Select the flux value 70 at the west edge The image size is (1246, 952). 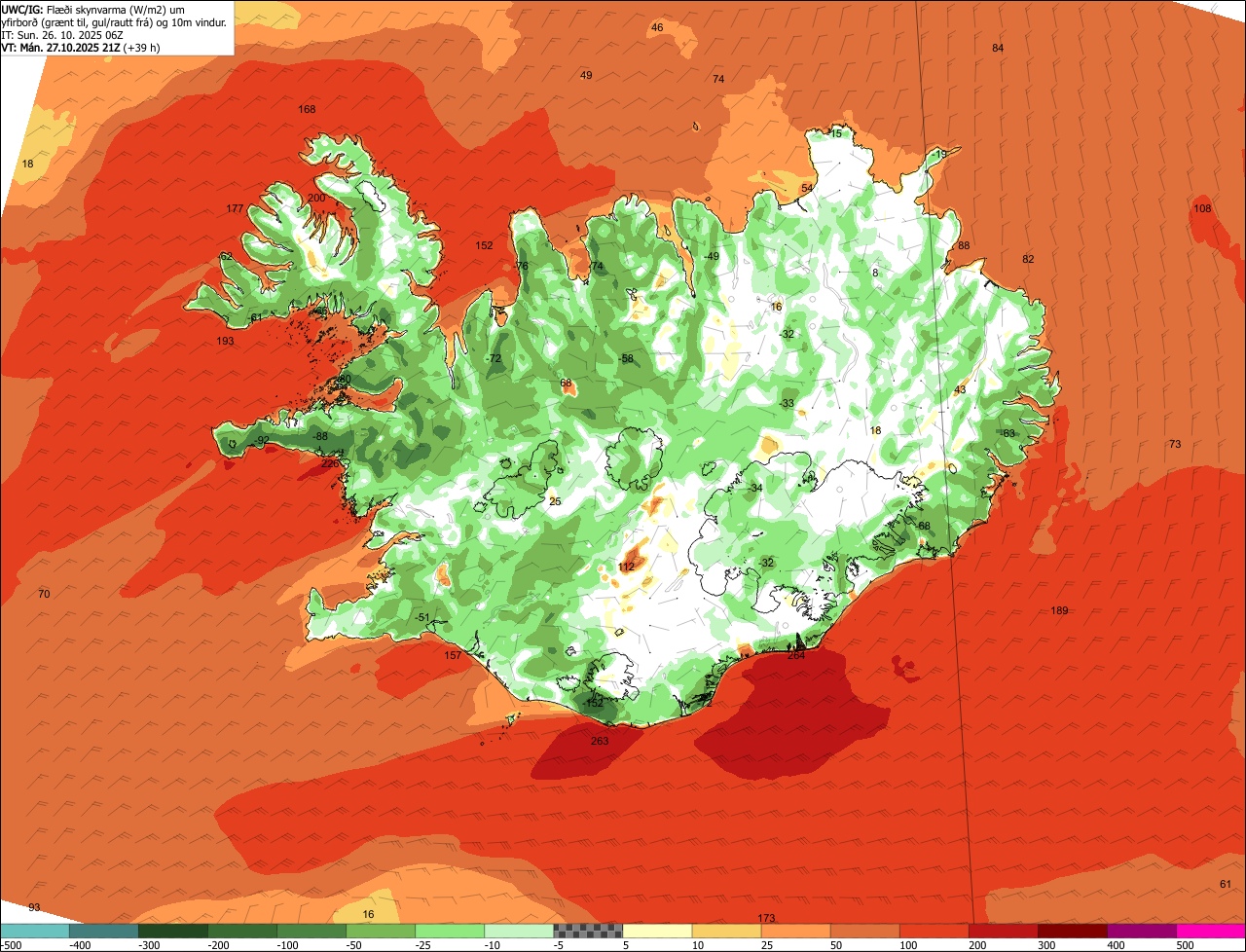point(43,594)
